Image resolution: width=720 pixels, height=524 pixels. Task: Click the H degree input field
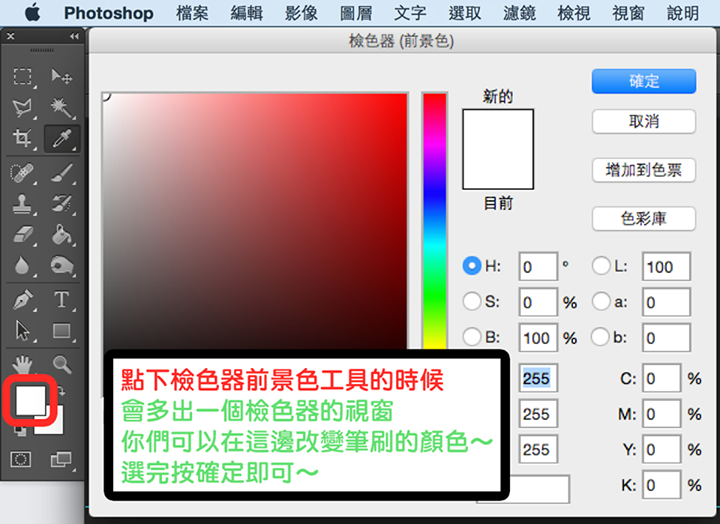tap(538, 266)
